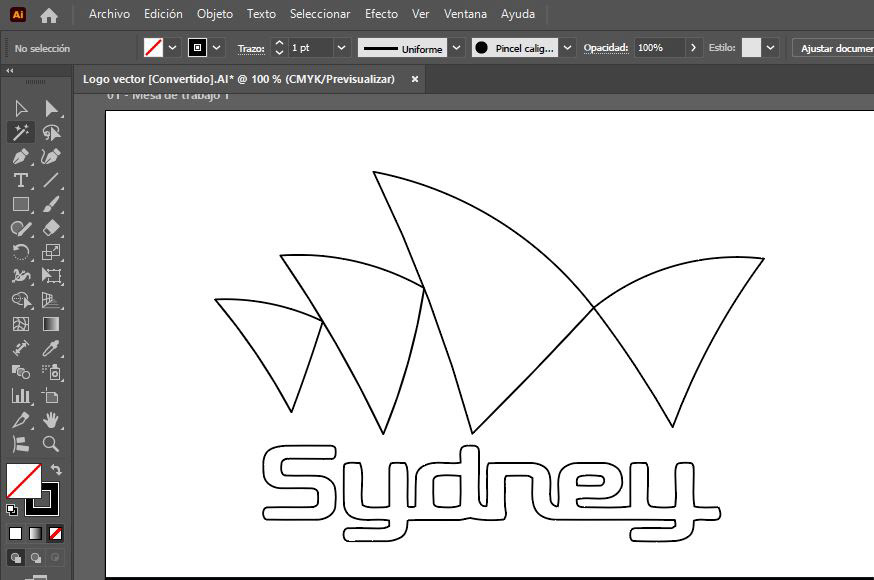Select the Shape Builder tool
874x580 pixels.
coord(21,300)
